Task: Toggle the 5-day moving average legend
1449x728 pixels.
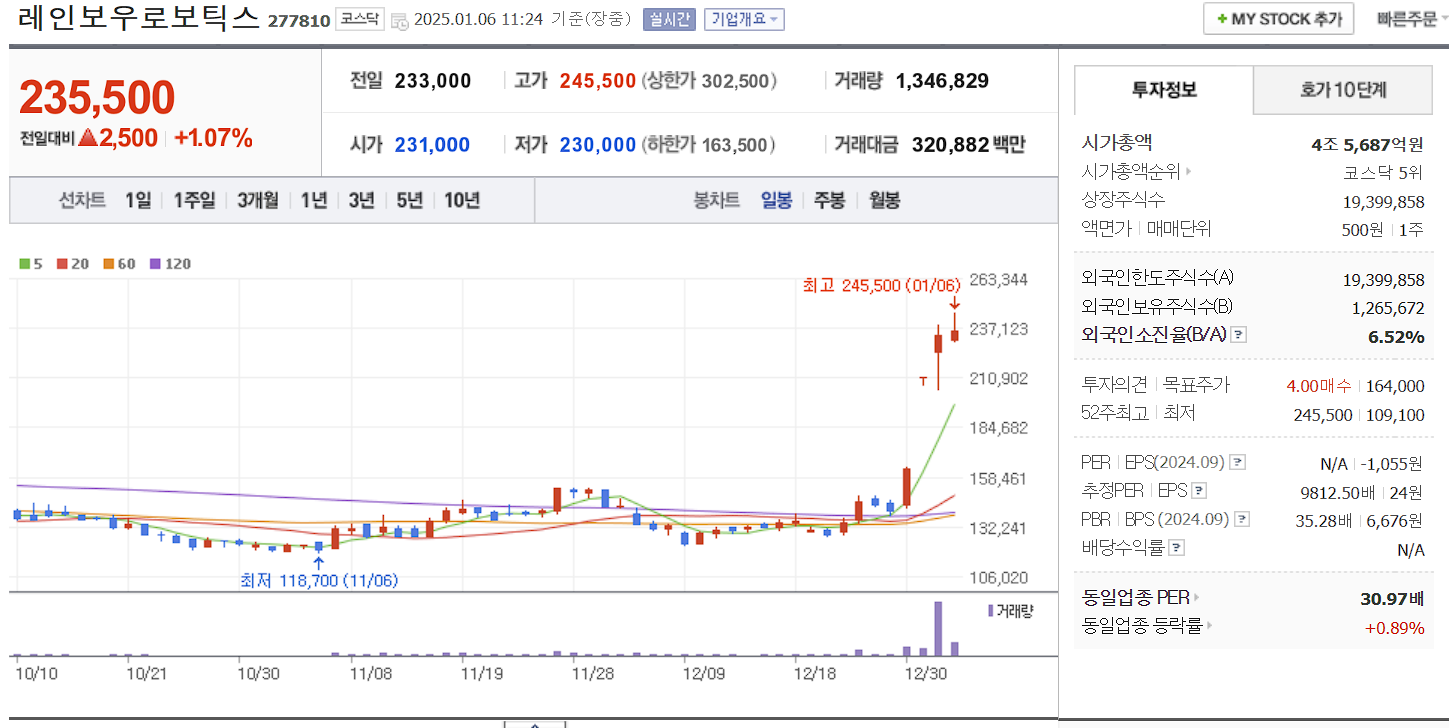Action: click(31, 264)
